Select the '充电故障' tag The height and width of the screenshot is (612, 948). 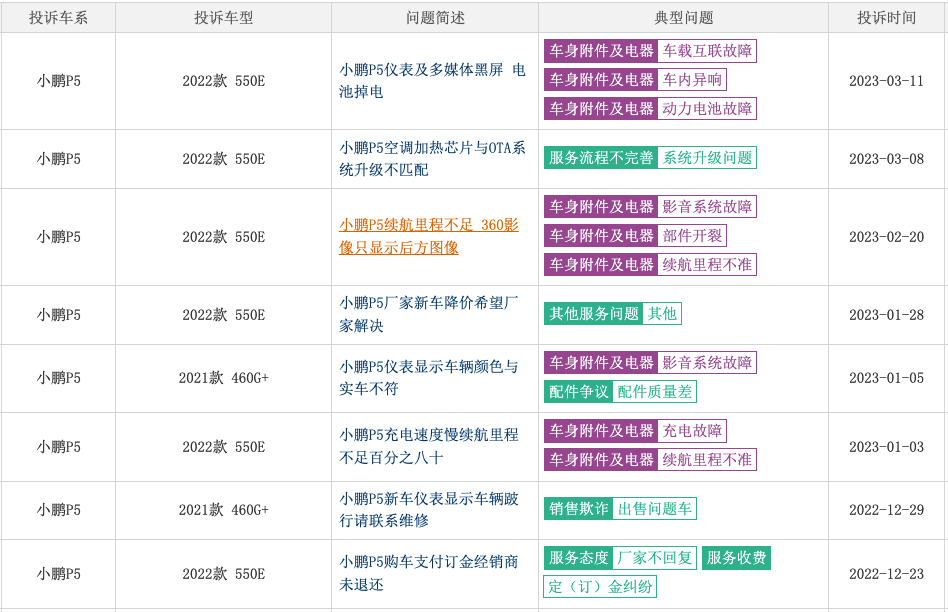click(692, 431)
